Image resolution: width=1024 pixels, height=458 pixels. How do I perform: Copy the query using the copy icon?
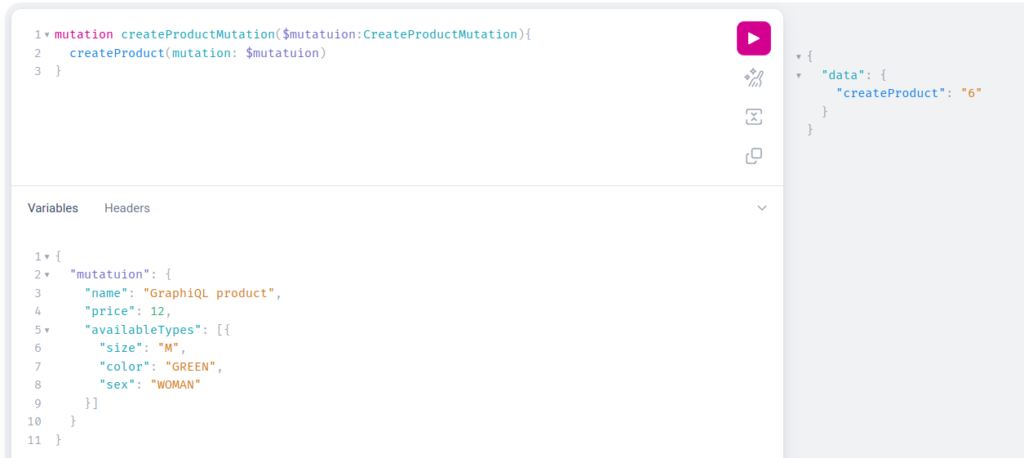(754, 156)
